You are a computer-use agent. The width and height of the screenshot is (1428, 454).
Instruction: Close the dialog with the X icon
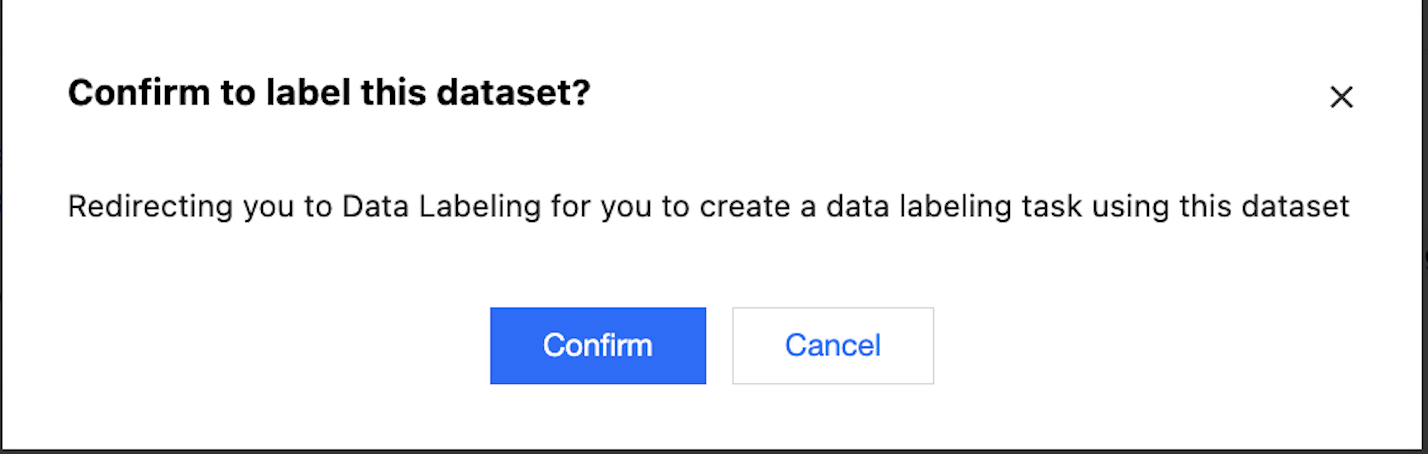pyautogui.click(x=1340, y=97)
